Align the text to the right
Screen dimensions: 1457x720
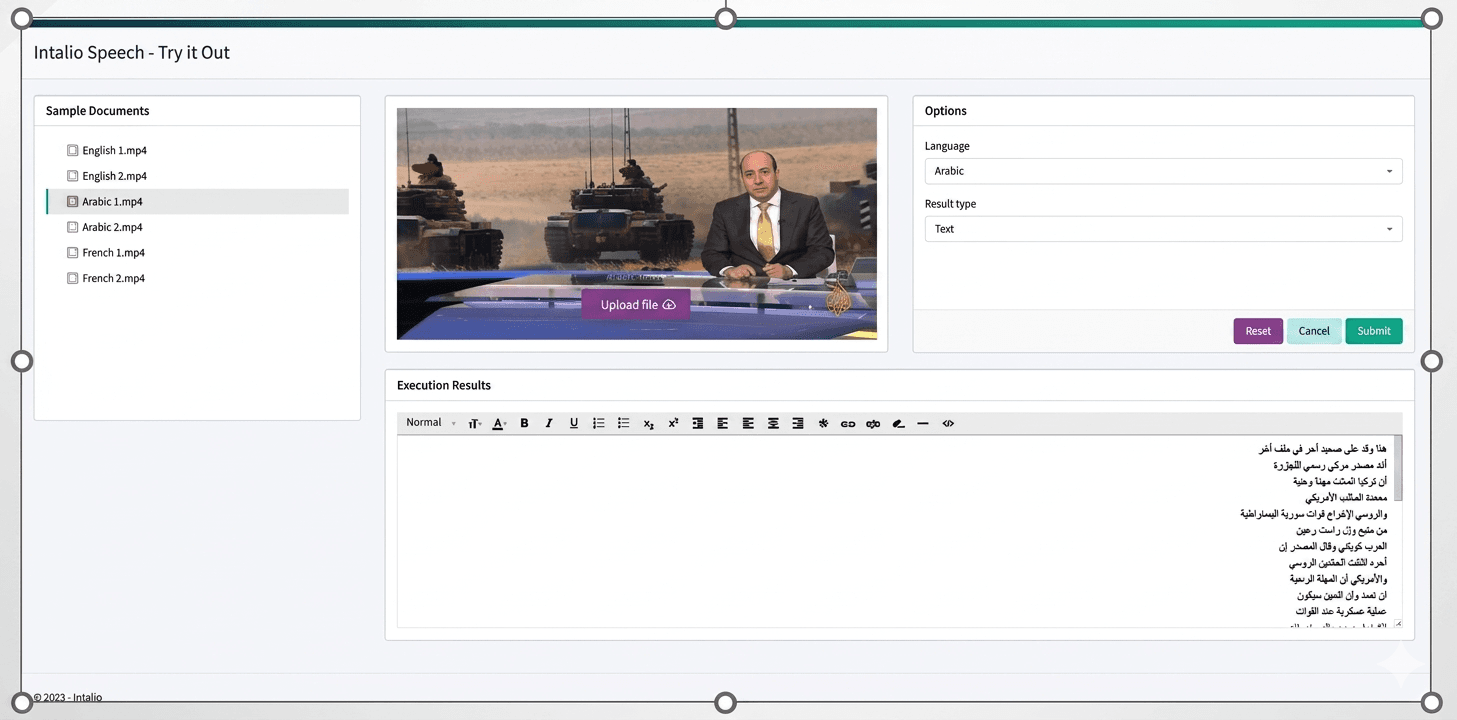click(798, 423)
